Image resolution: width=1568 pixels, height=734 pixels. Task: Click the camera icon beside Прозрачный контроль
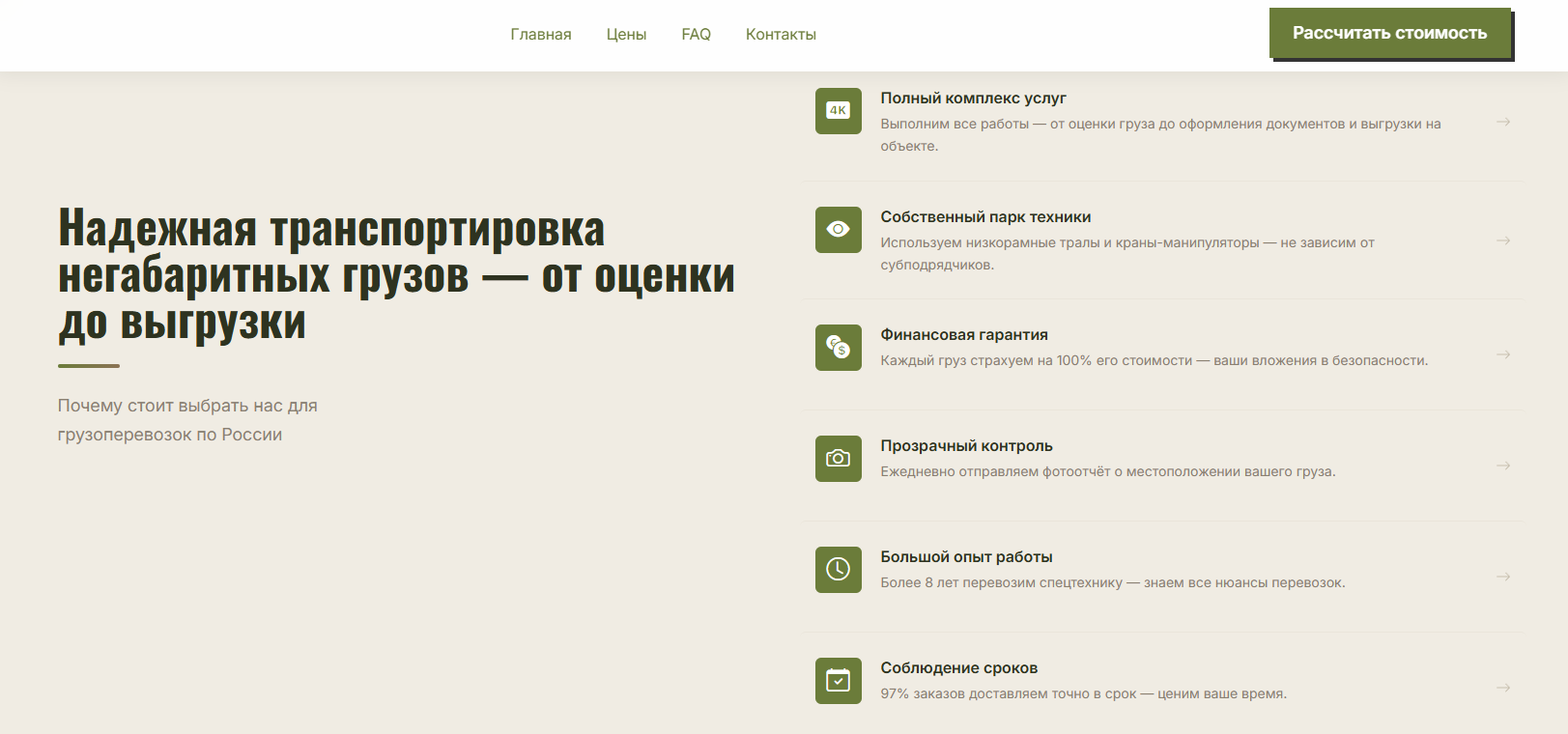[838, 459]
